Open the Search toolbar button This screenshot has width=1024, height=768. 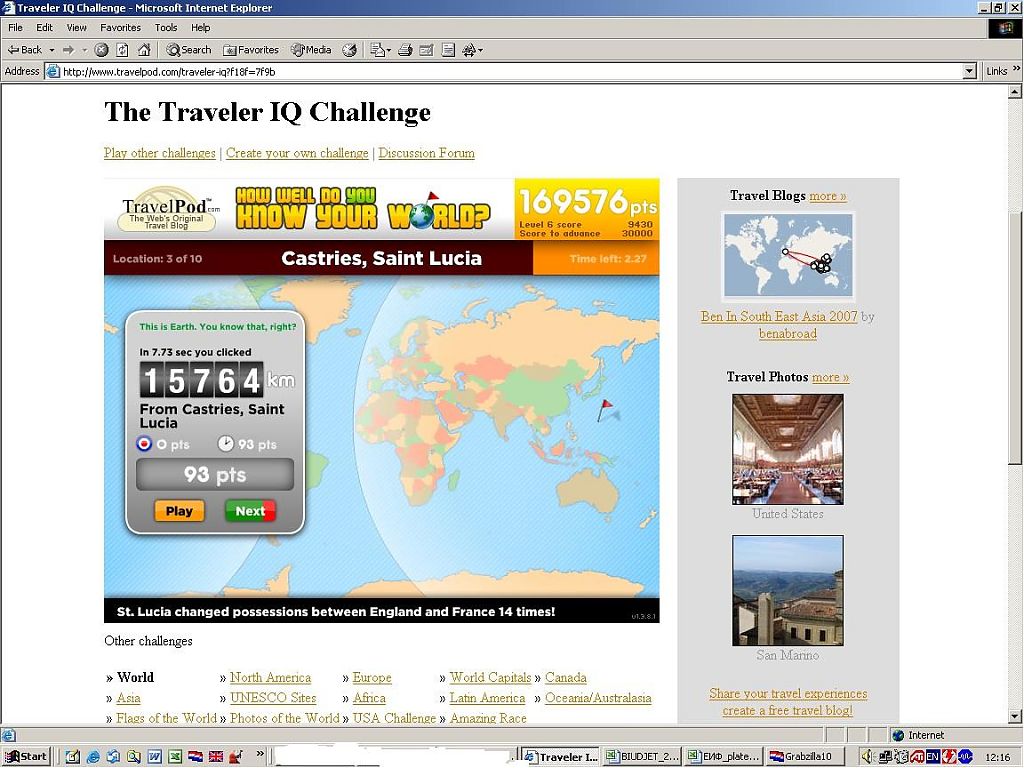[188, 50]
